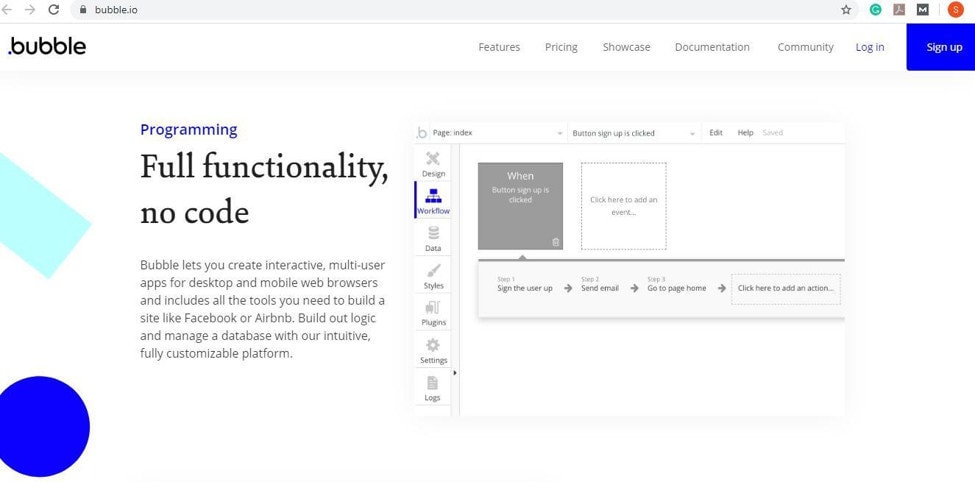Select the When Button sign up event box
The image size is (975, 482).
[x=520, y=206]
